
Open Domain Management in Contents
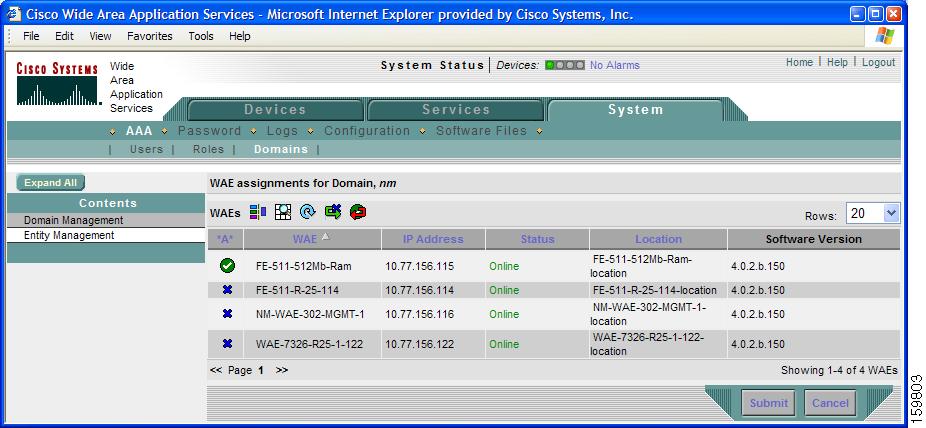tap(74, 220)
